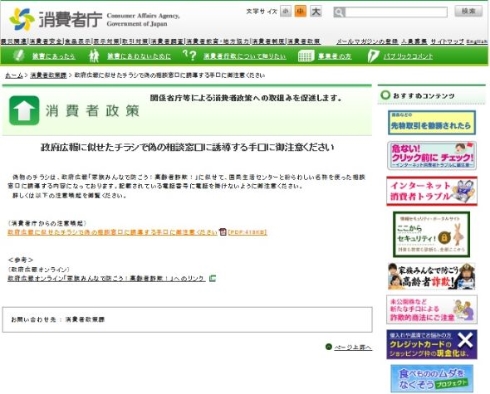Open the サイトマップ link

(447, 41)
